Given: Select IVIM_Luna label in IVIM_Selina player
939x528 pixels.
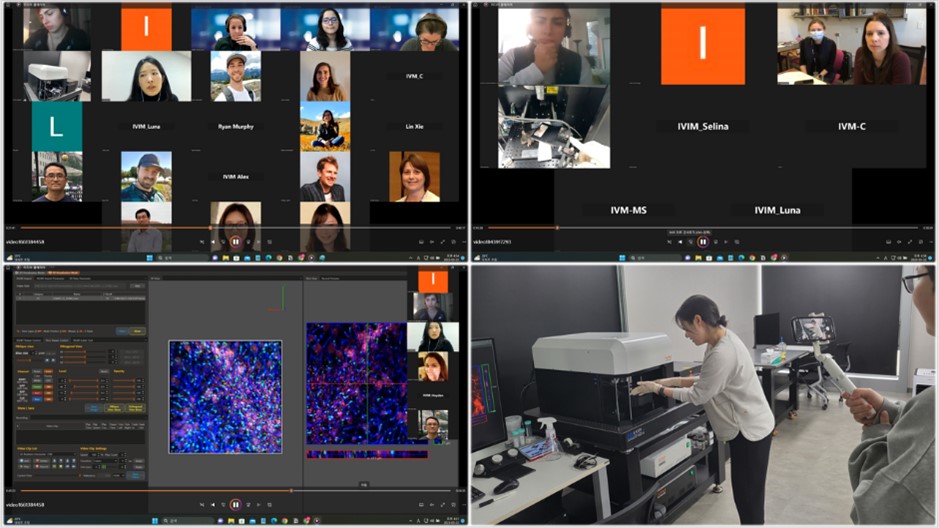Looking at the screenshot, I should coord(777,210).
